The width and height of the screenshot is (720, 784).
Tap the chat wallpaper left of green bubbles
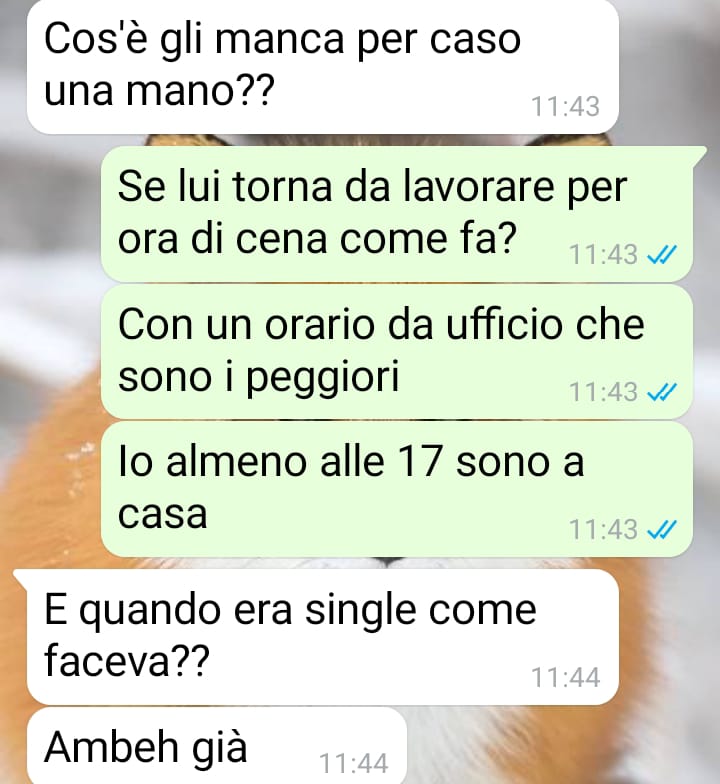coord(50,350)
